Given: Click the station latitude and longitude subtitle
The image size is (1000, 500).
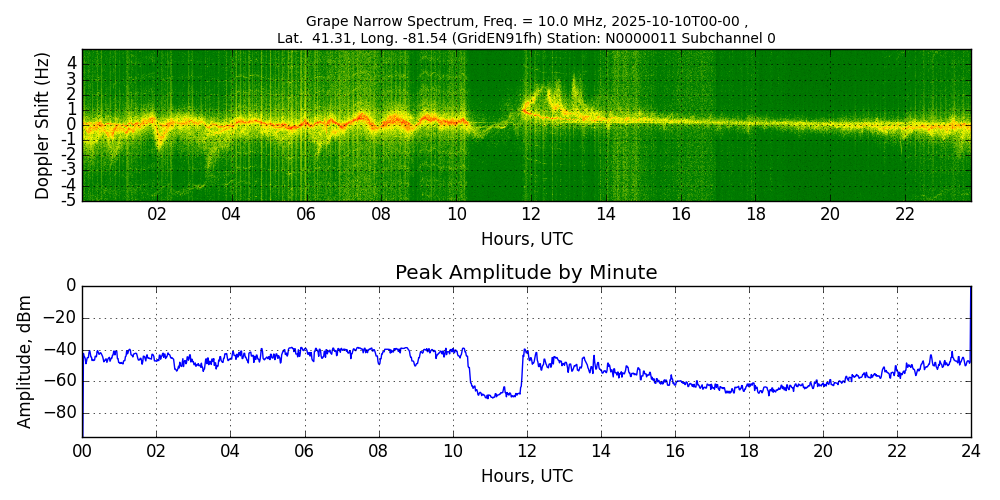Looking at the screenshot, I should tap(526, 38).
